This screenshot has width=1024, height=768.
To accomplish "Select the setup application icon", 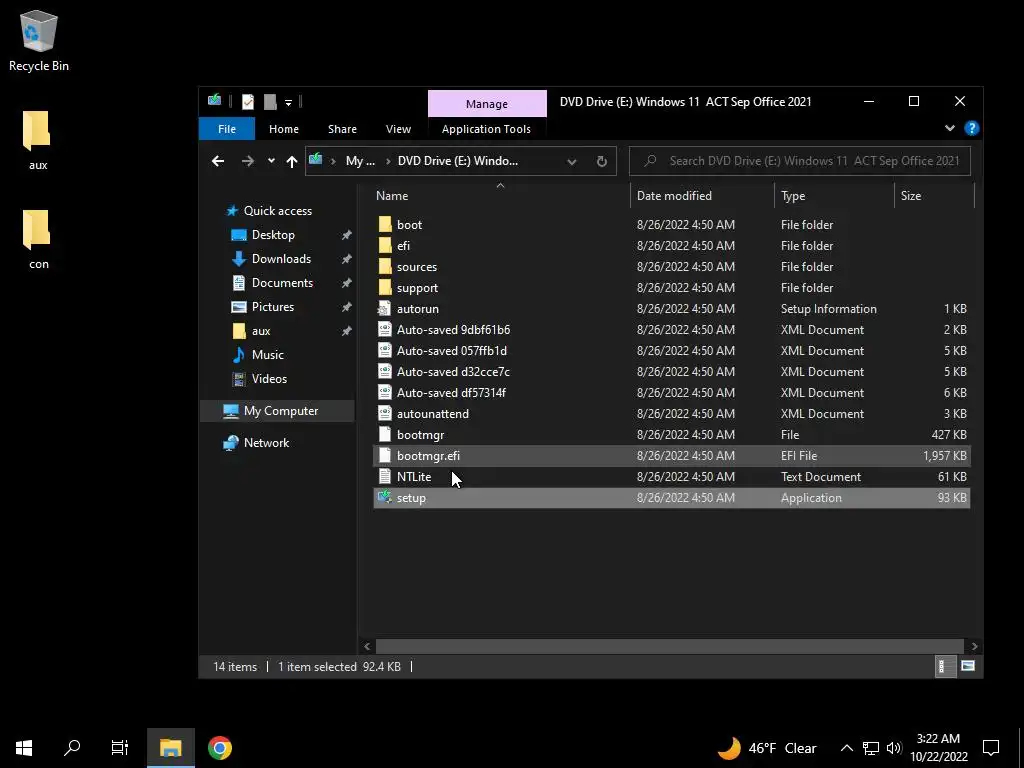I will [385, 498].
